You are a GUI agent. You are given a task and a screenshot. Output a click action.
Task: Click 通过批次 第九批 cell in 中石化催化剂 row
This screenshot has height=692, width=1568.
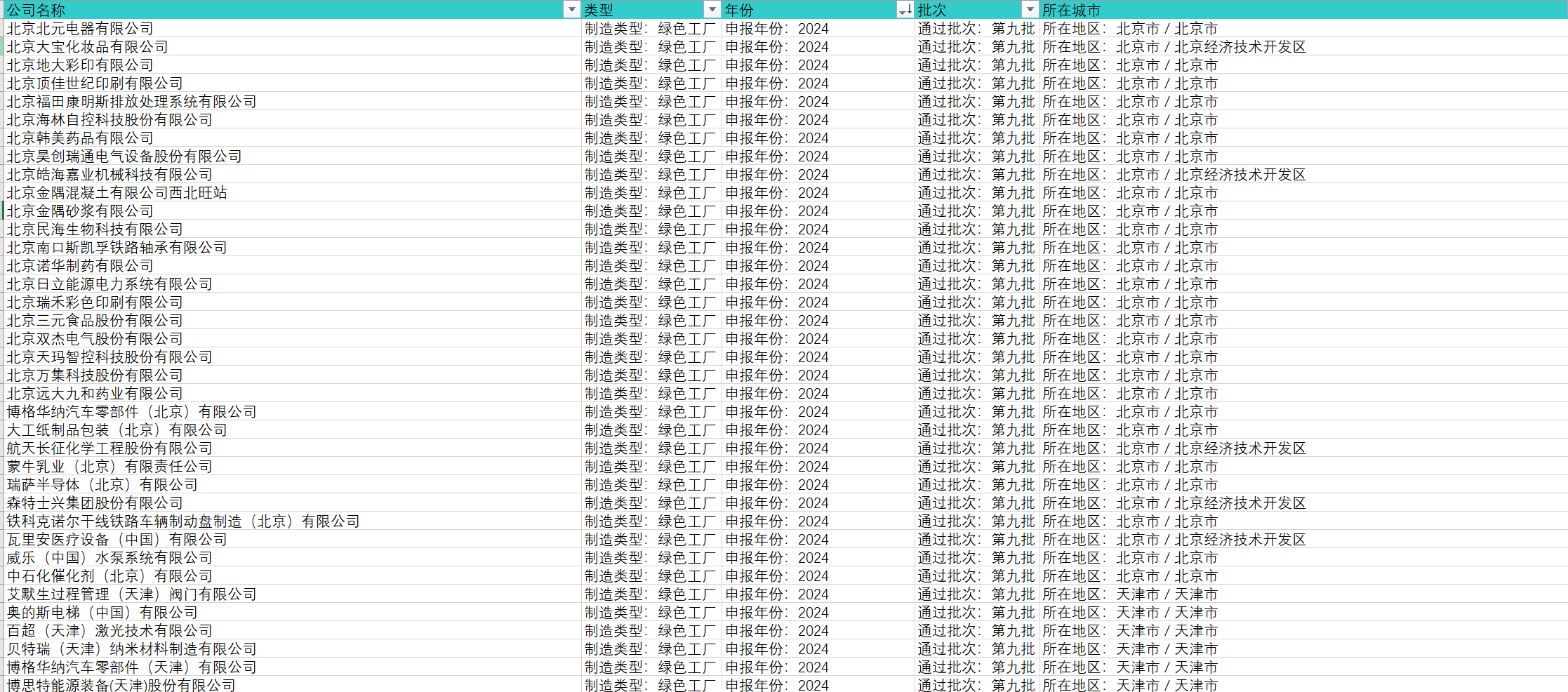[x=977, y=576]
